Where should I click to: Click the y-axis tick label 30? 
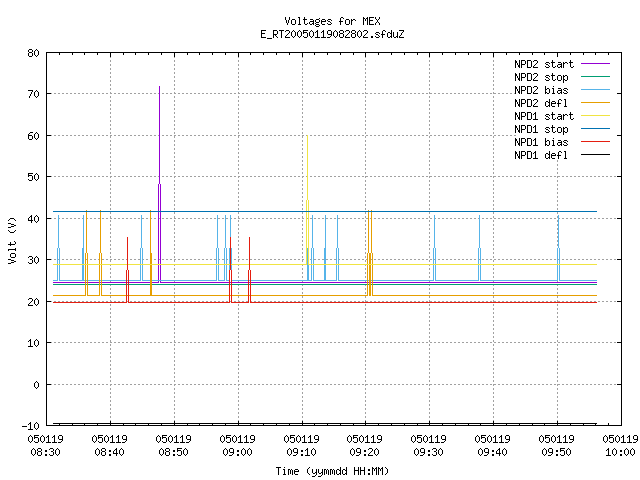click(x=33, y=260)
